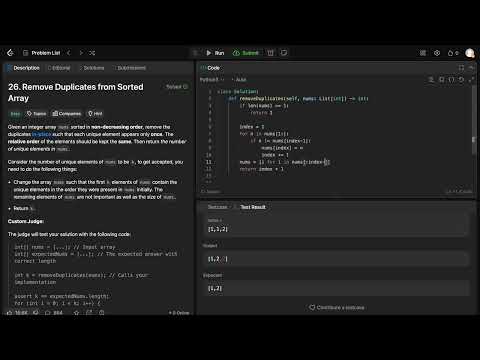Viewport: 480px width, 360px height.
Task: Go to the next problem arrow
Action: [81, 53]
